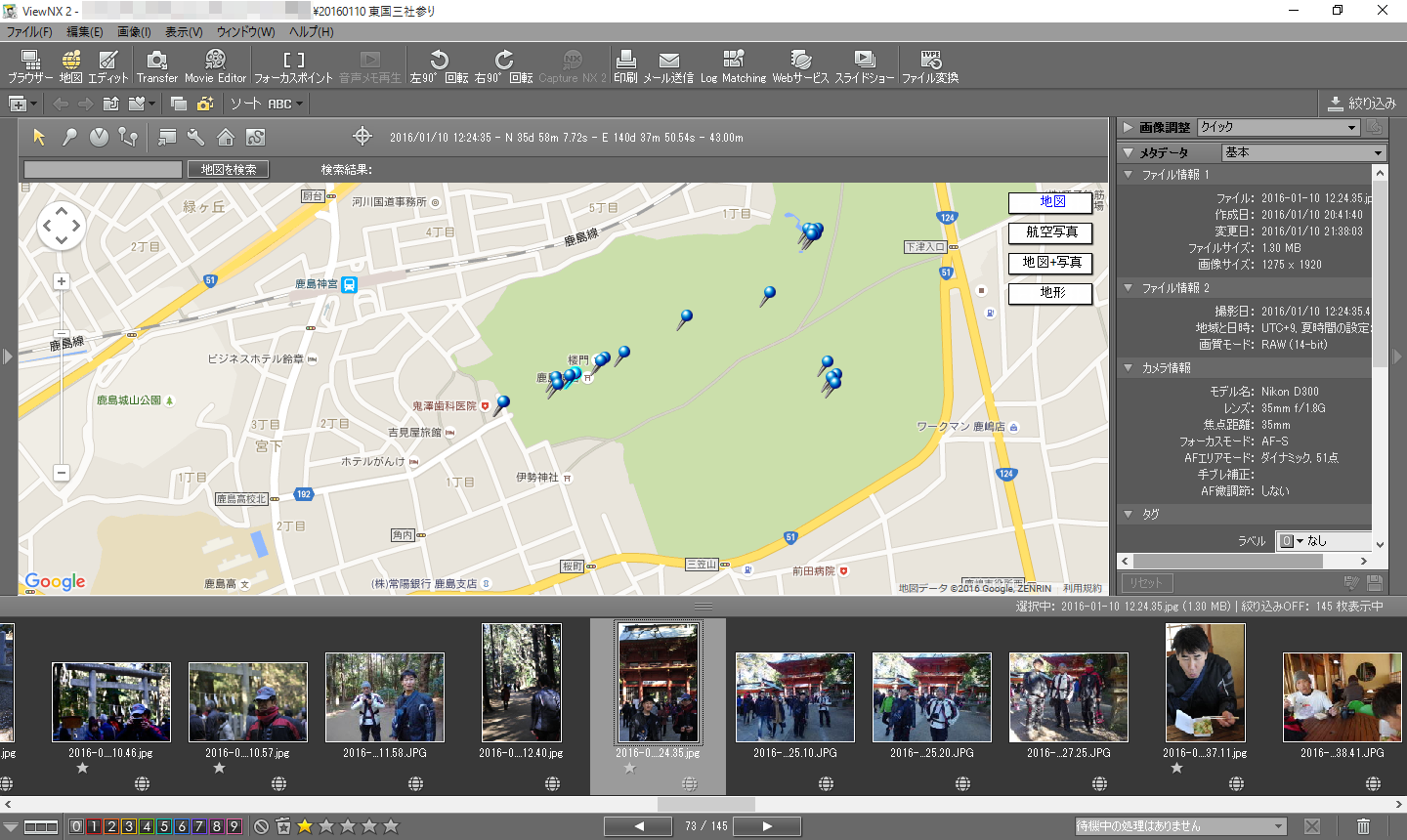The width and height of the screenshot is (1407, 840).
Task: Select thumbnail 2016-...25.10.JPG
Action: (x=794, y=696)
